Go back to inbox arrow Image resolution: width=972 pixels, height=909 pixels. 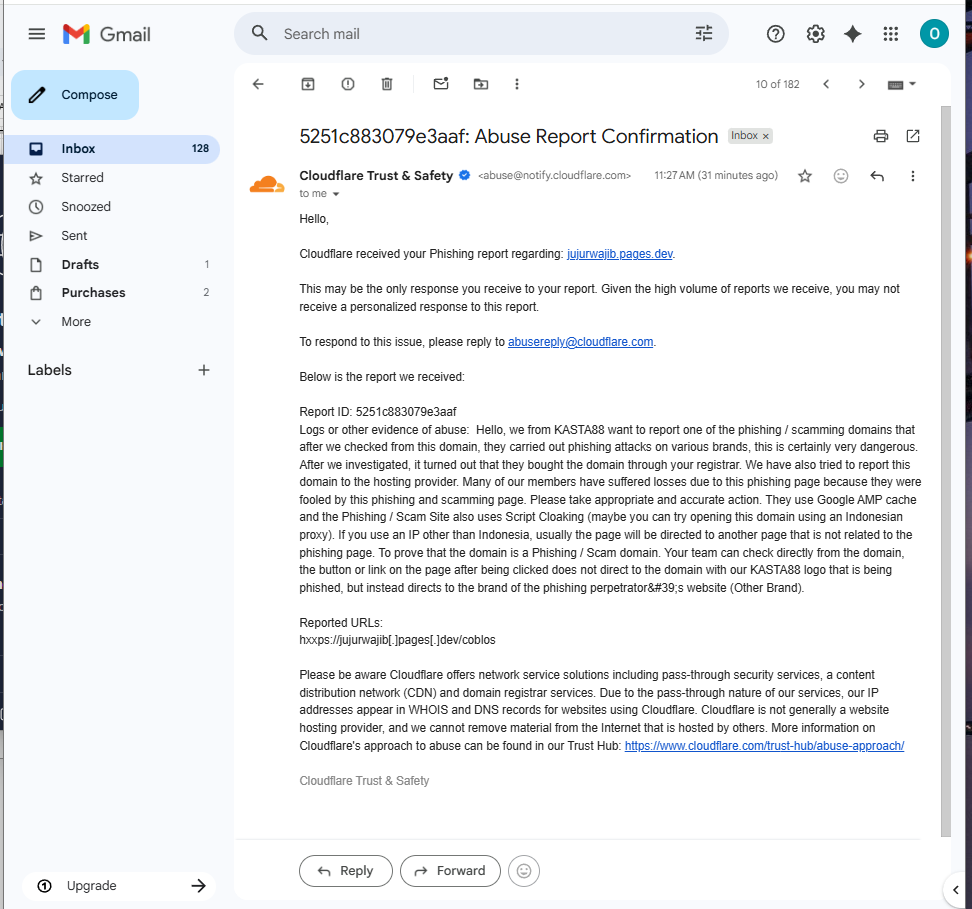click(x=258, y=84)
